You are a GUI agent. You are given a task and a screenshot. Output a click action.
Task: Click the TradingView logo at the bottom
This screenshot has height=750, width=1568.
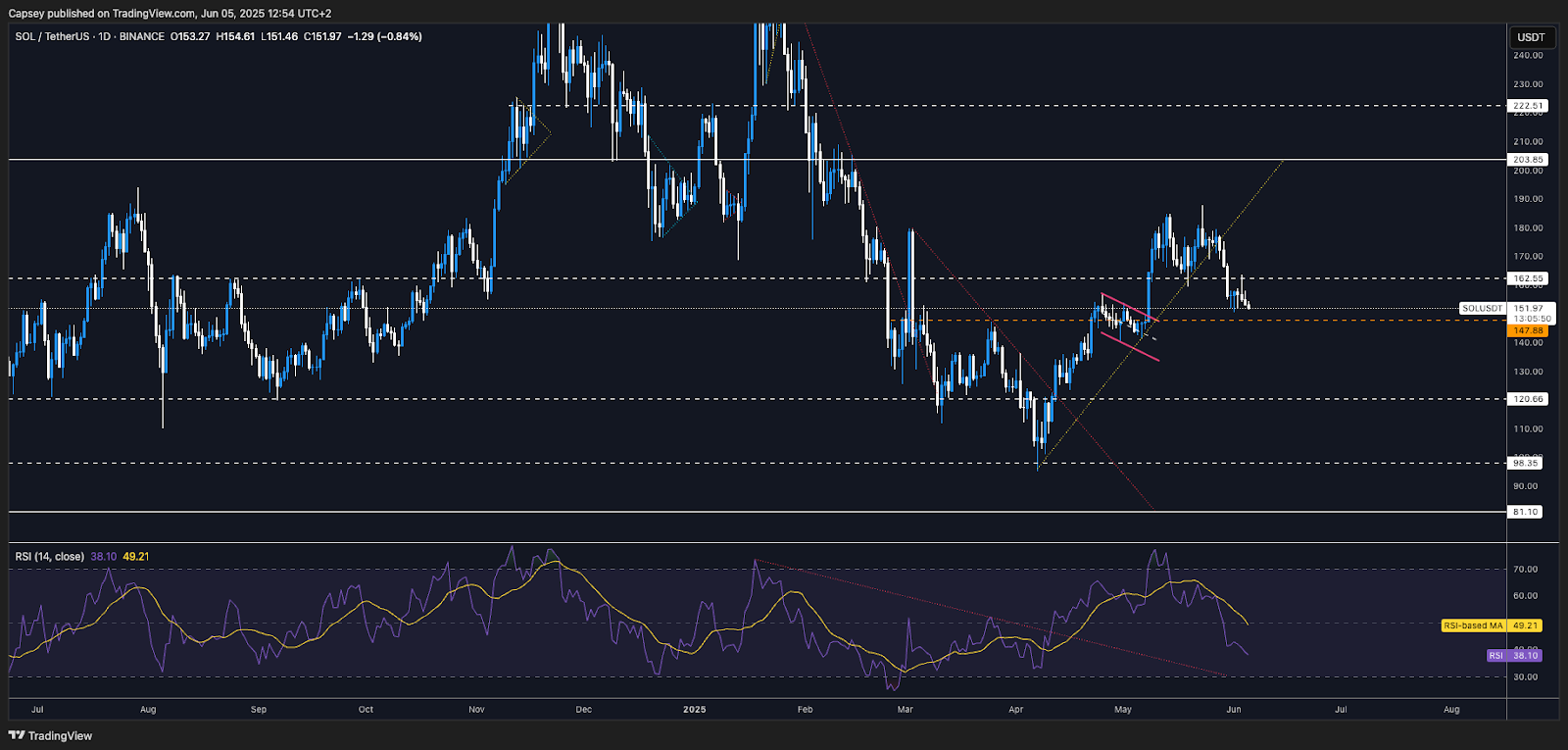pyautogui.click(x=50, y=735)
